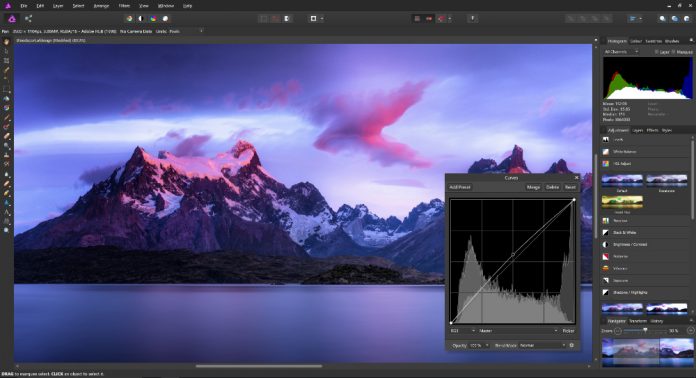Open the RGB colour model dropdown in Curves
The height and width of the screenshot is (378, 696).
tap(463, 331)
